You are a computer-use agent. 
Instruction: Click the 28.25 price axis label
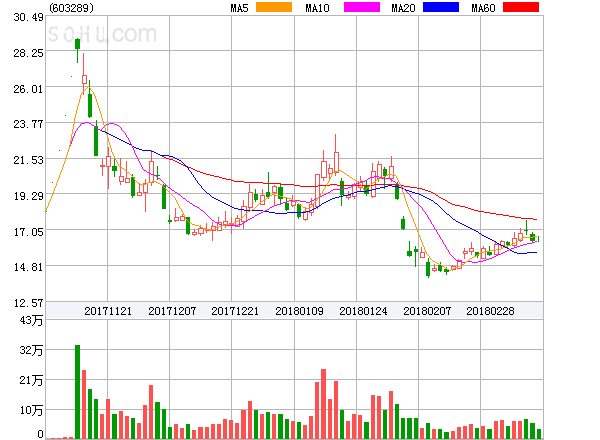pos(28,53)
